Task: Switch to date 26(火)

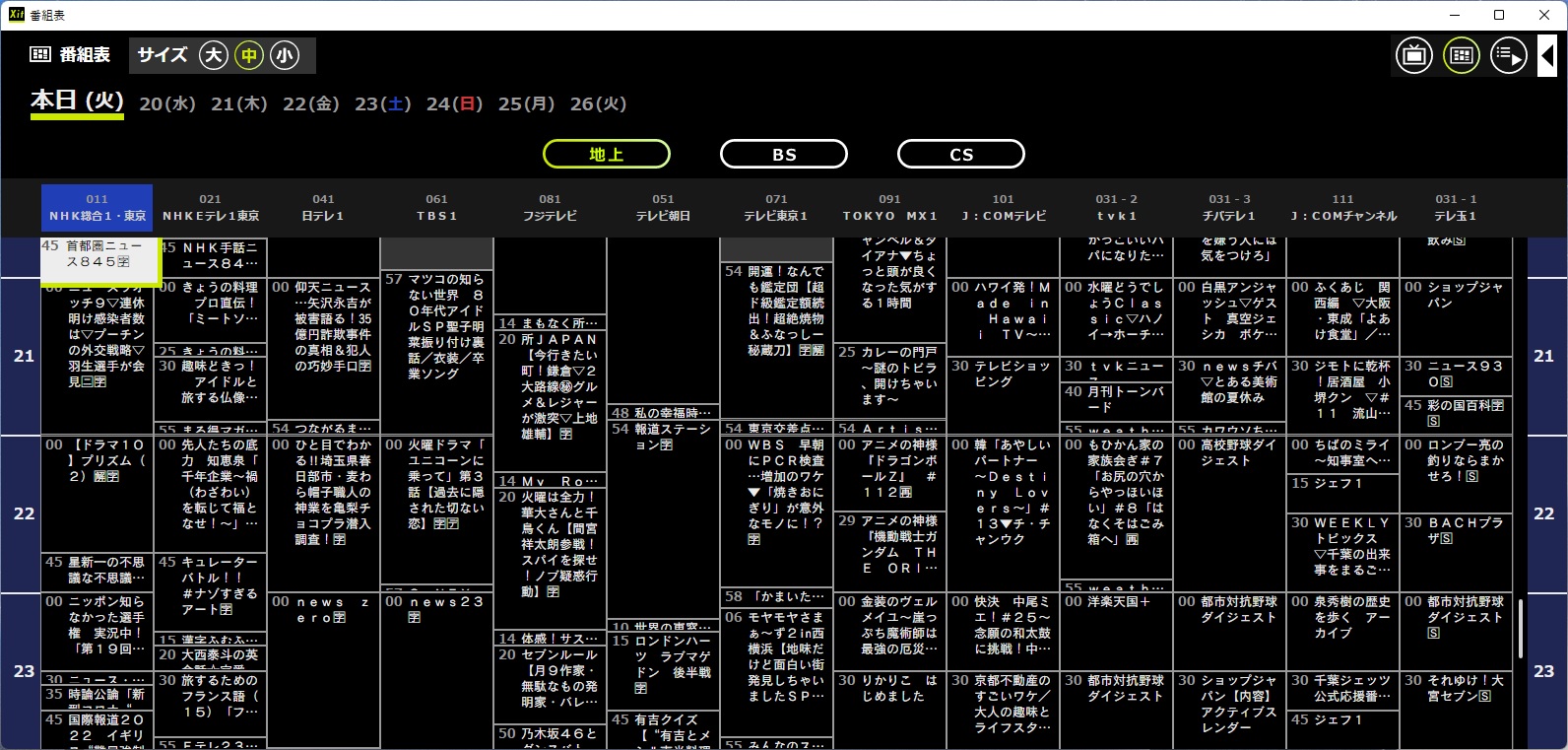Action: coord(599,103)
